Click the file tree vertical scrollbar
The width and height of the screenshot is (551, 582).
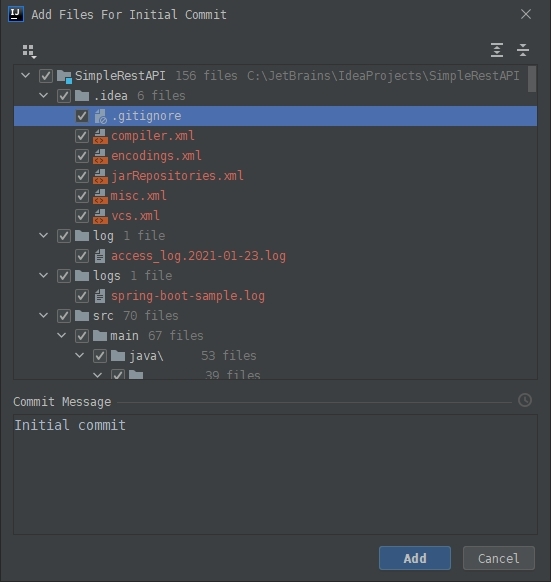tap(532, 79)
